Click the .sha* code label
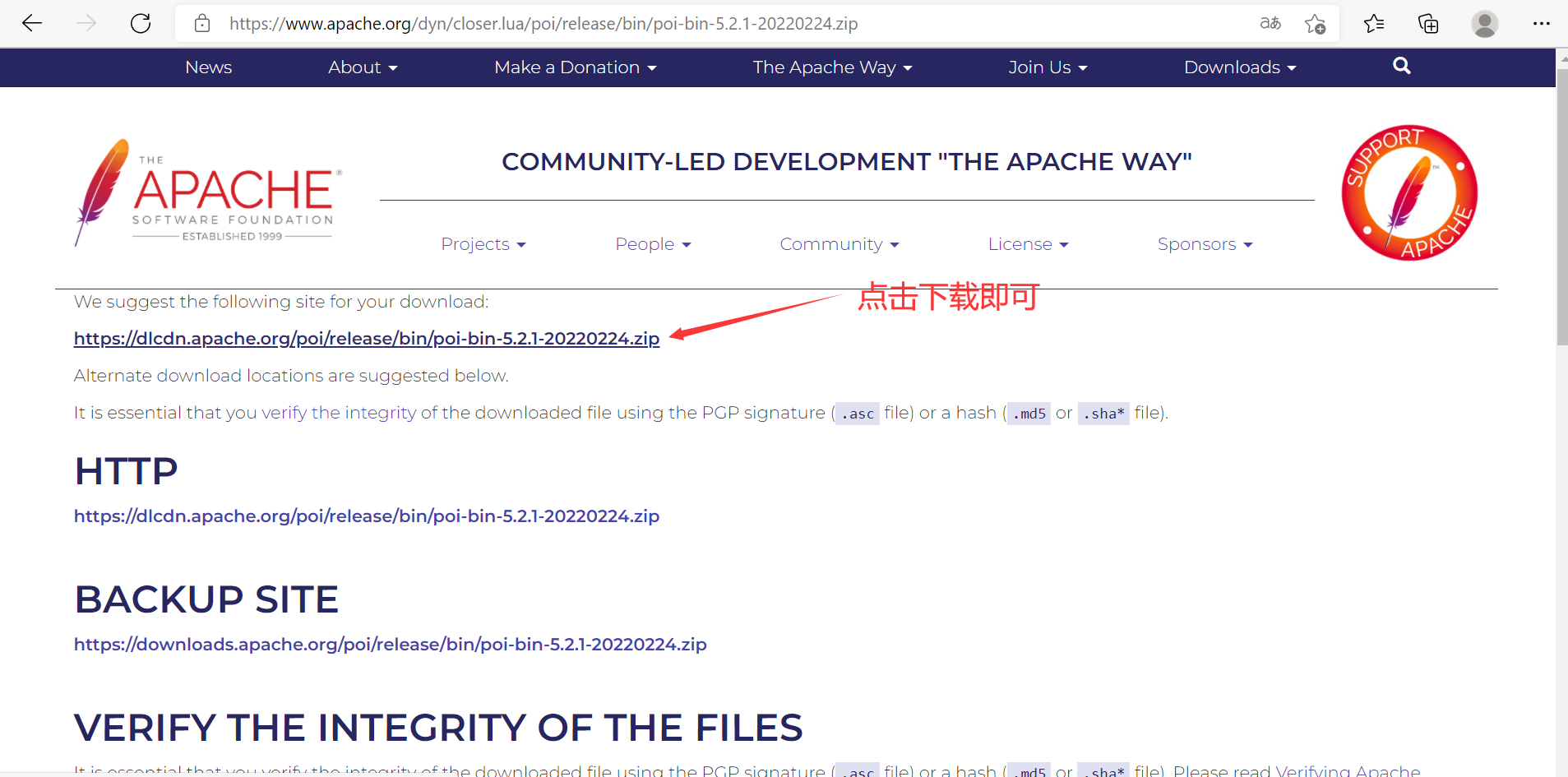This screenshot has height=777, width=1568. tap(1103, 414)
